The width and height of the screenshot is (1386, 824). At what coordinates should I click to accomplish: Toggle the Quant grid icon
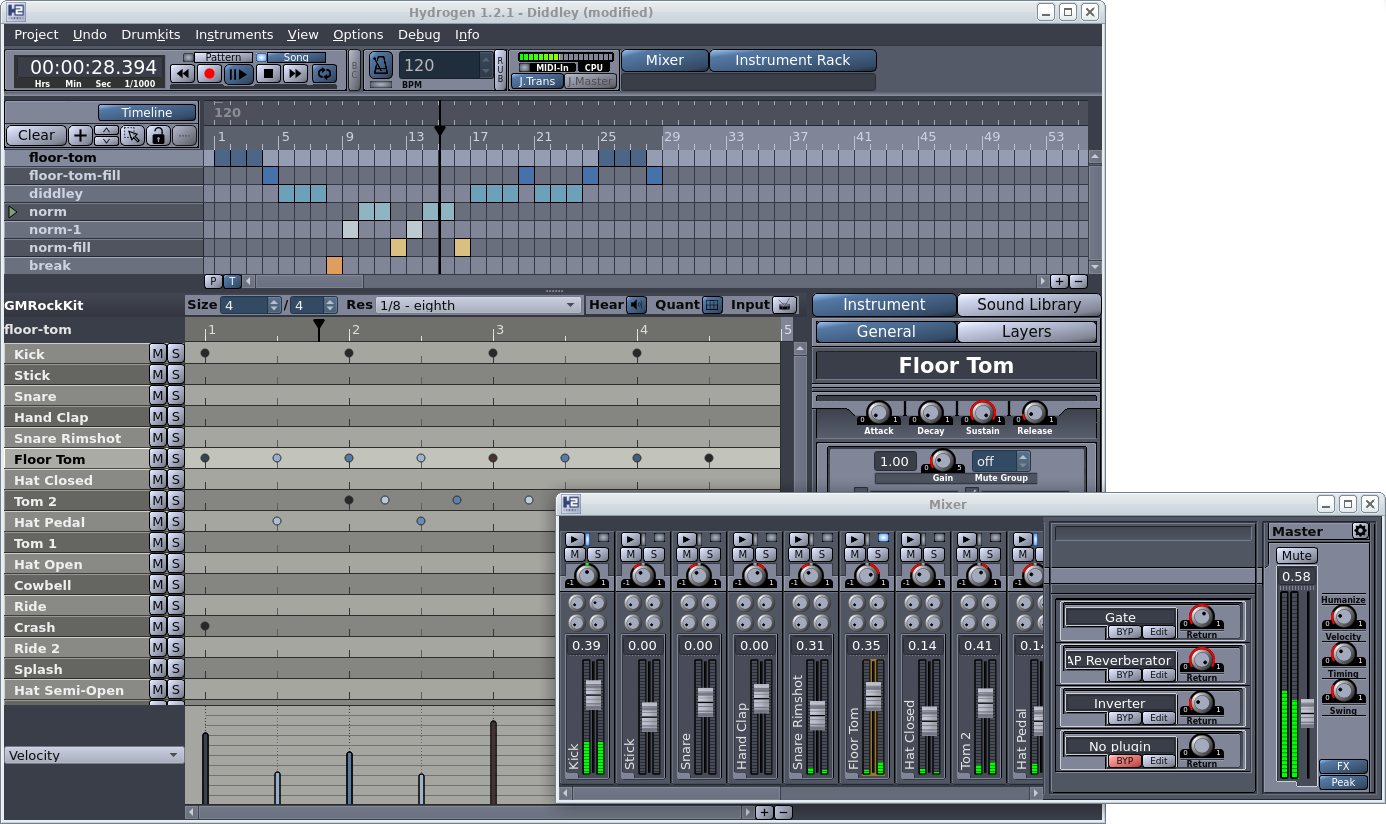tap(711, 305)
